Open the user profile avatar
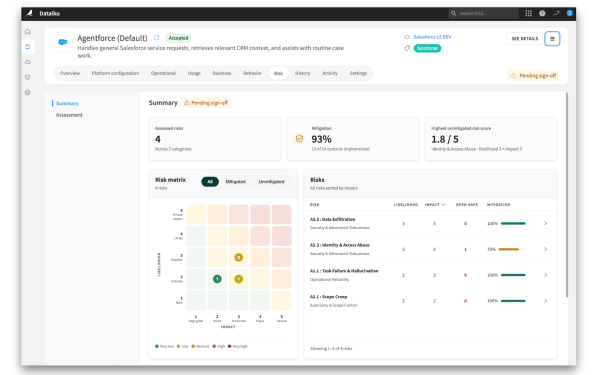 click(569, 13)
